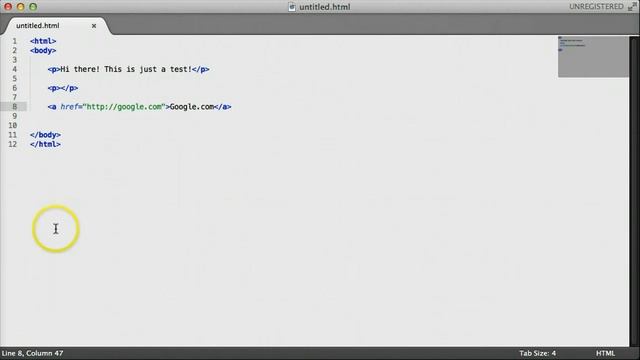
Task: Click line number 1 in the gutter
Action: tap(15, 41)
